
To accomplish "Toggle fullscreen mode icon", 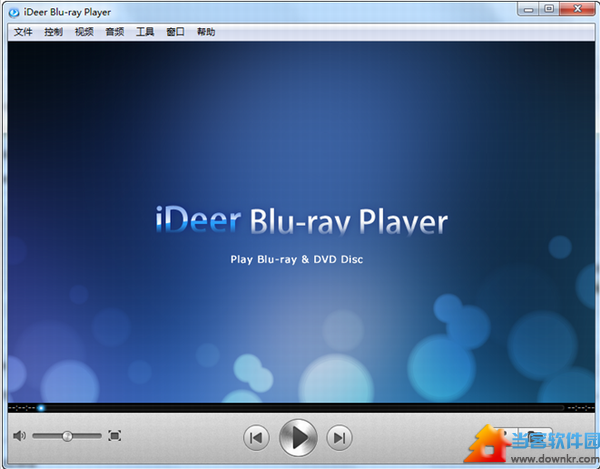I will click(x=114, y=436).
